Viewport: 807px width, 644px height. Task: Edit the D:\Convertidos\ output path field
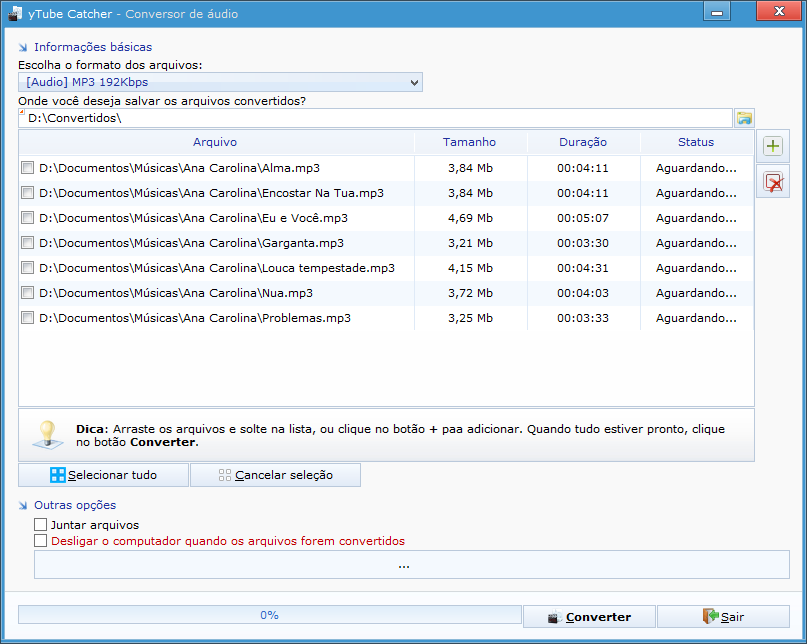pos(375,118)
